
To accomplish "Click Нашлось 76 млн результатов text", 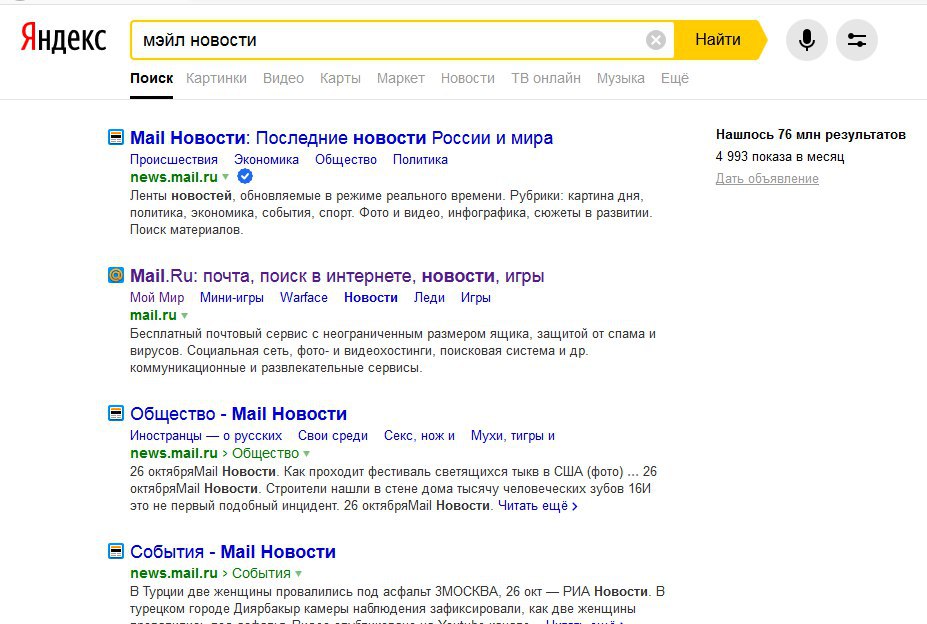I will tap(811, 134).
